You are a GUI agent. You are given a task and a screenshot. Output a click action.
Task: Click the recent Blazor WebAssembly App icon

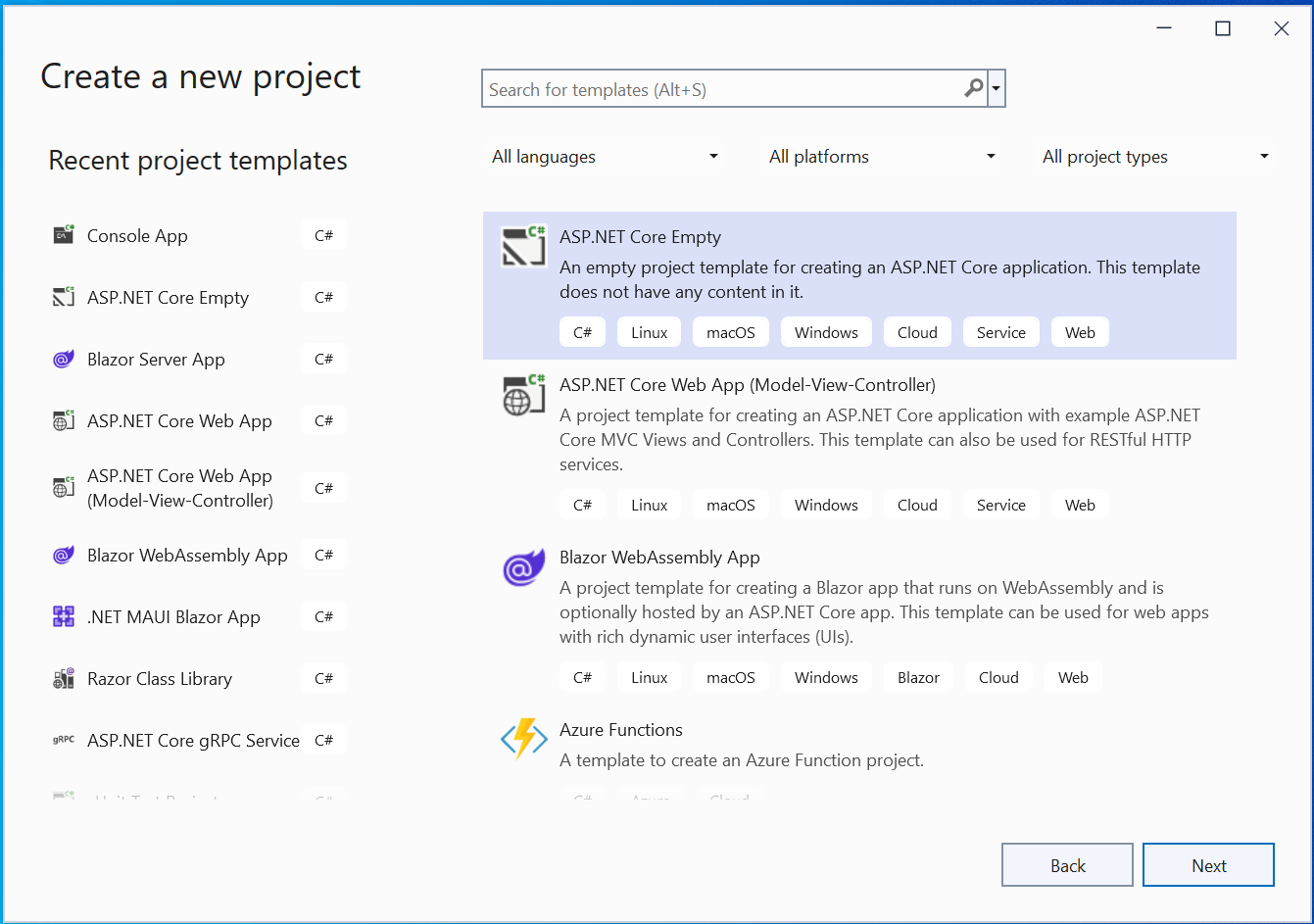[64, 555]
